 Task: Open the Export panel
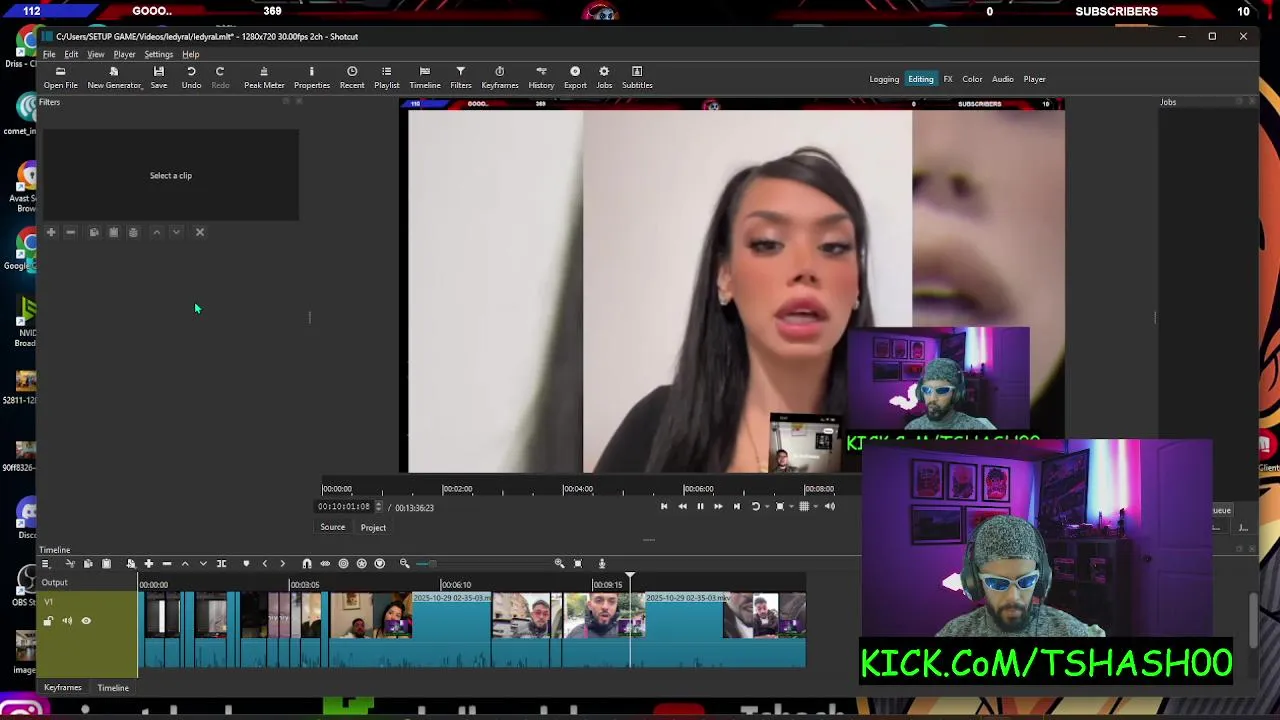pos(575,77)
